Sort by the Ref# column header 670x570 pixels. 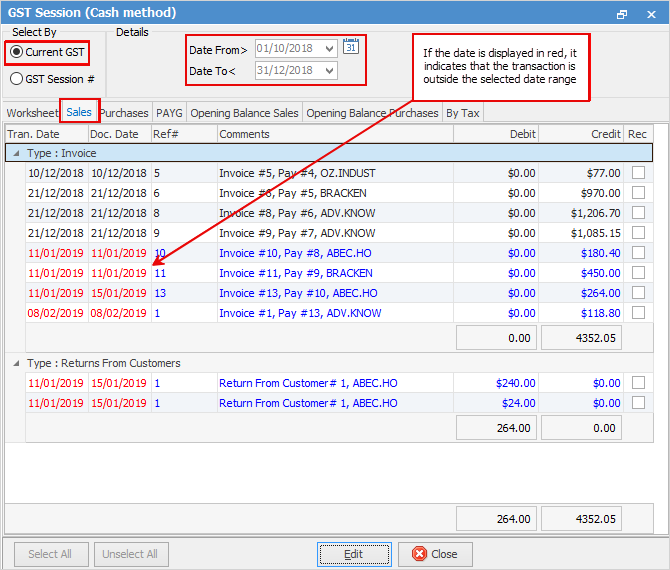tap(184, 134)
